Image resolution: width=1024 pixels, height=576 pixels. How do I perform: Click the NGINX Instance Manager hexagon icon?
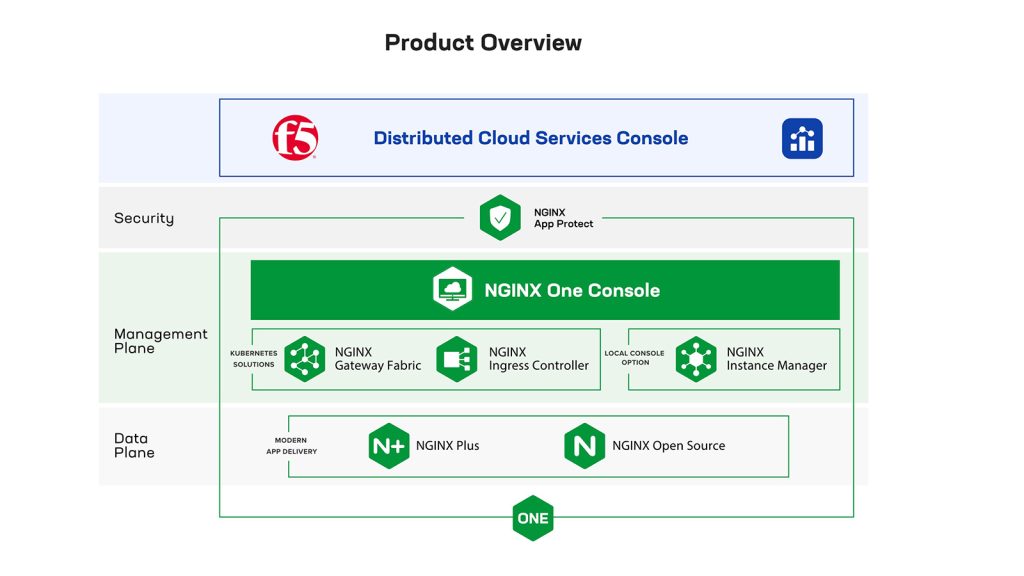pyautogui.click(x=696, y=359)
